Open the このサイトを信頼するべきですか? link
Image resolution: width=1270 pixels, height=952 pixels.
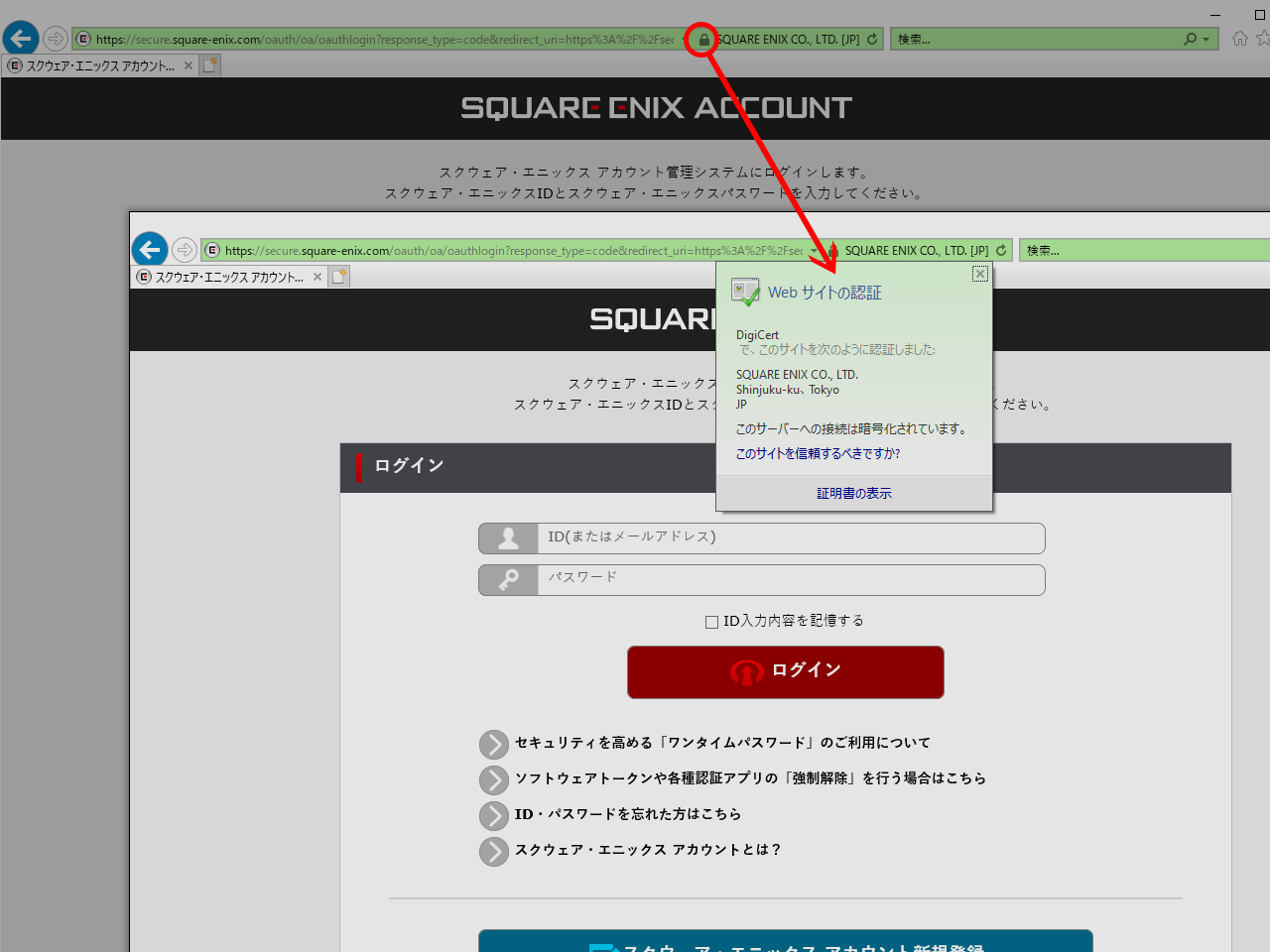[x=818, y=453]
